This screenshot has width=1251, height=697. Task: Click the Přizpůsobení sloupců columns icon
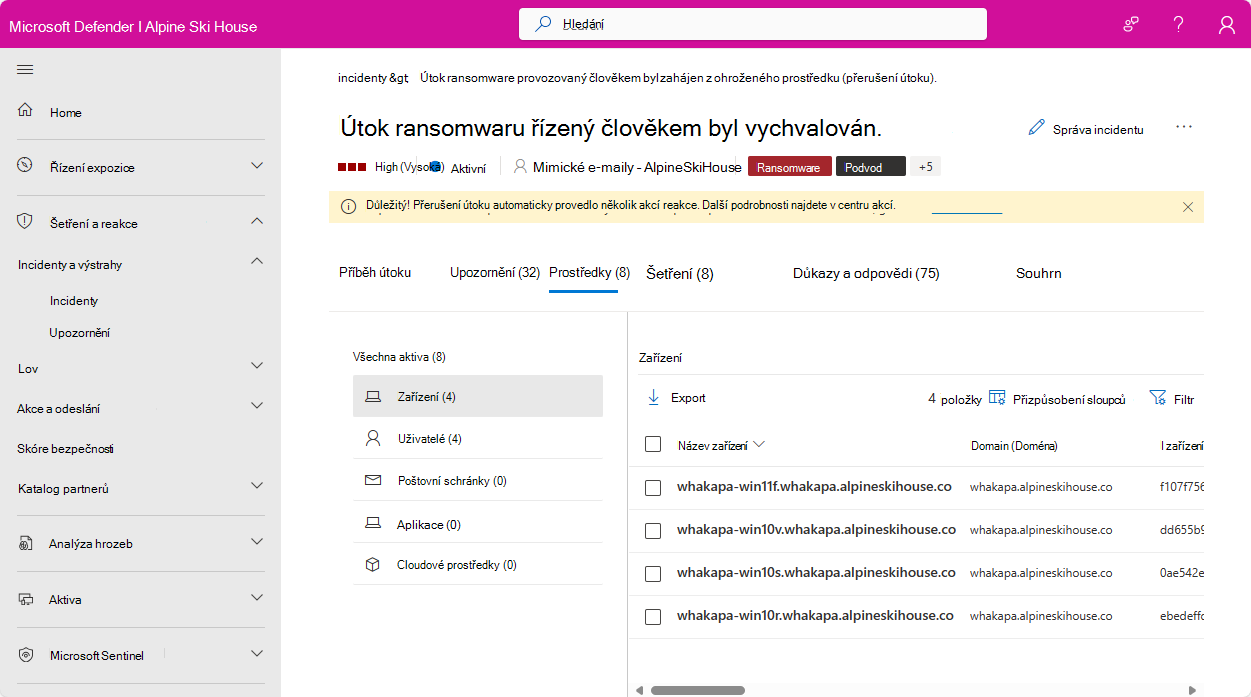click(x=997, y=398)
